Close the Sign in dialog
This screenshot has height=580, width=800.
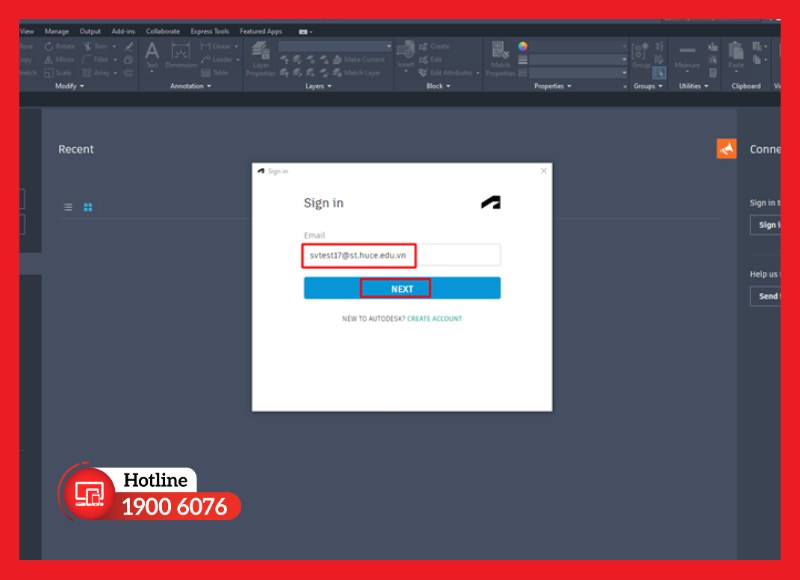click(543, 171)
